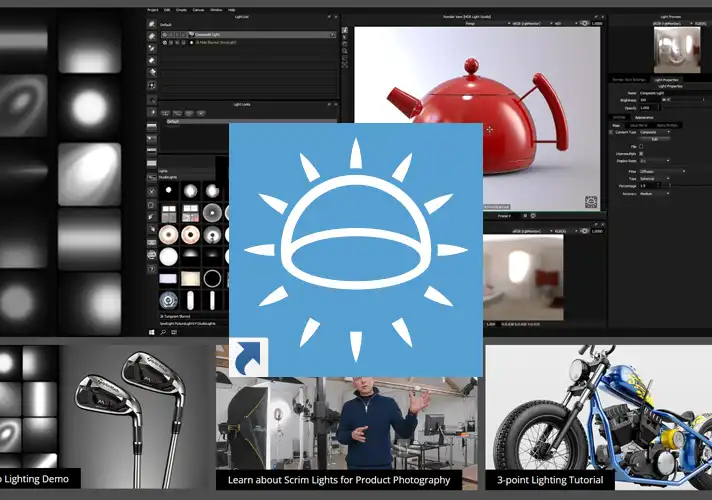This screenshot has height=500, width=712.
Task: Select the small white dot light preset
Action: click(x=168, y=190)
